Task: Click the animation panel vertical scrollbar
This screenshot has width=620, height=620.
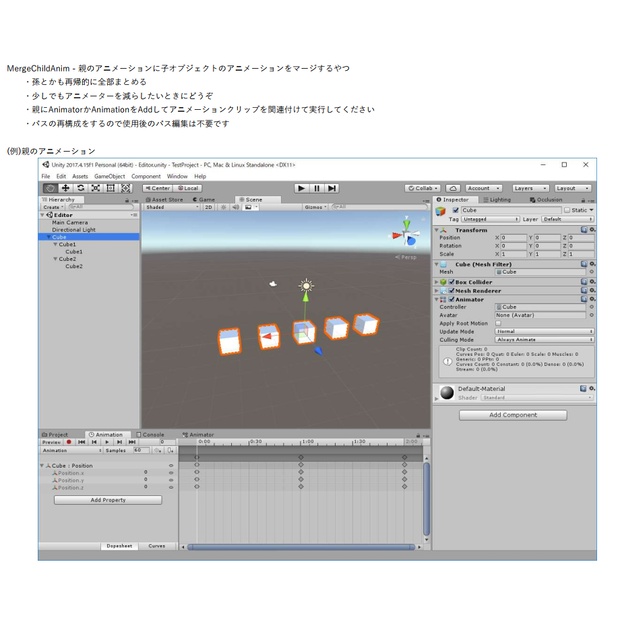Action: [426, 499]
